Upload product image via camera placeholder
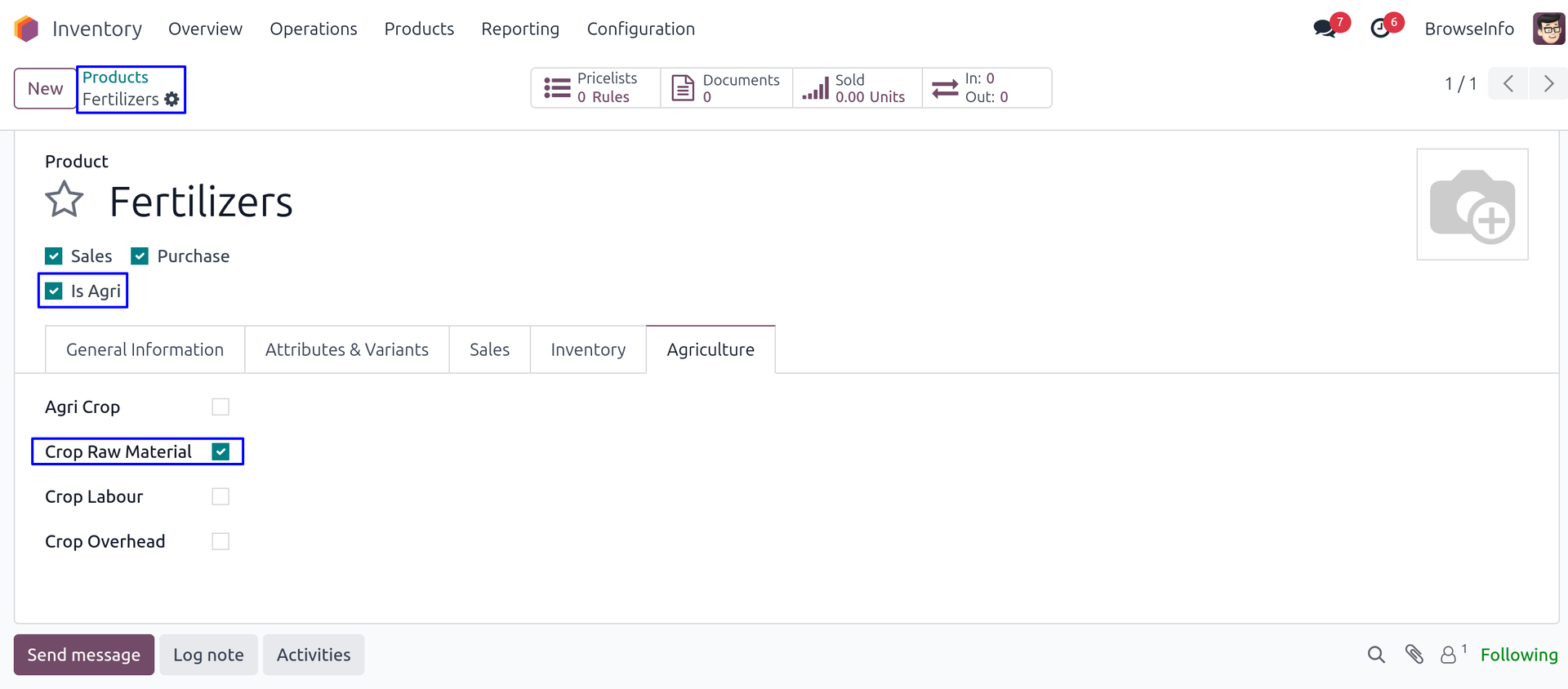Screen dimensions: 1568x689 pyautogui.click(x=1472, y=205)
